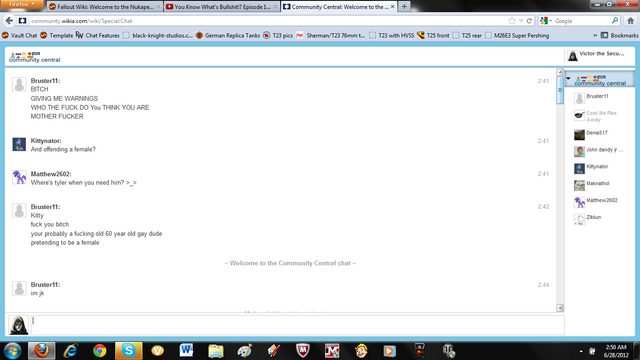Open the T25 rear bookmark
Viewport: 640px width, 360px height.
click(x=467, y=36)
